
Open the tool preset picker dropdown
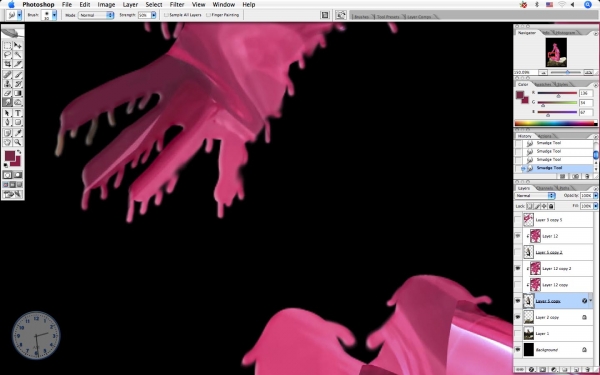[19, 15]
